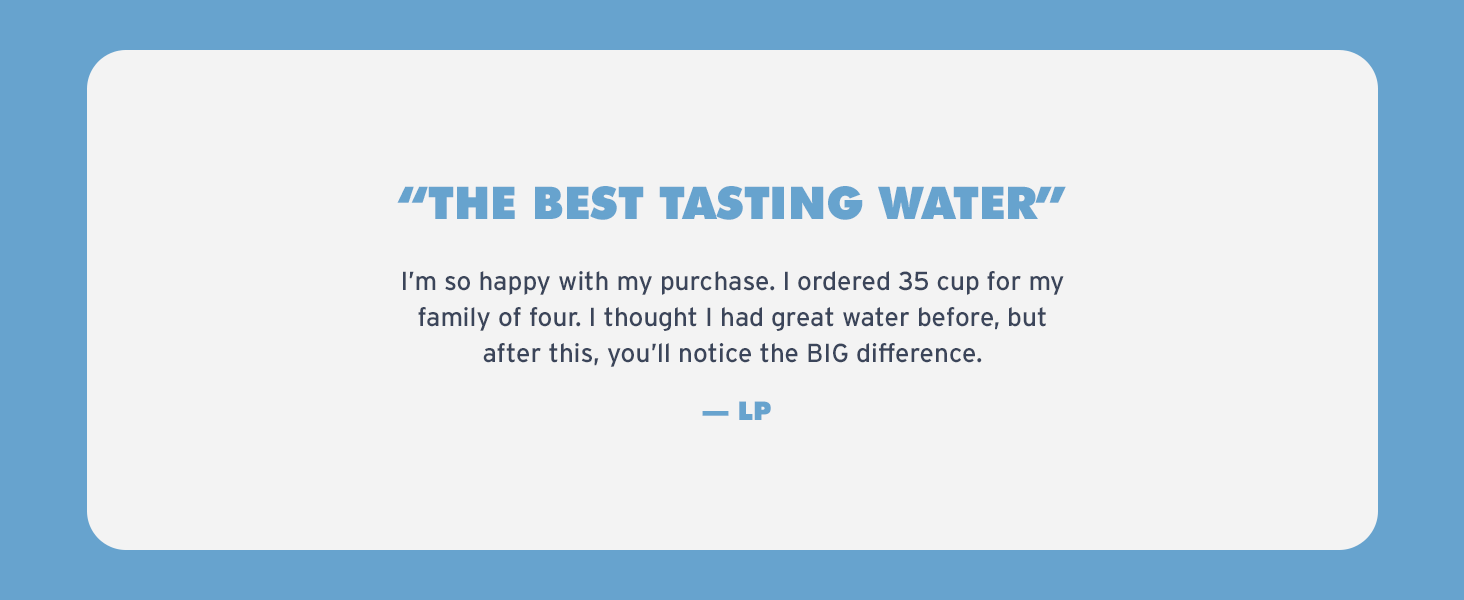Click the word "ordered" in the review
Image resolution: width=1464 pixels, height=600 pixels.
pyautogui.click(x=844, y=283)
